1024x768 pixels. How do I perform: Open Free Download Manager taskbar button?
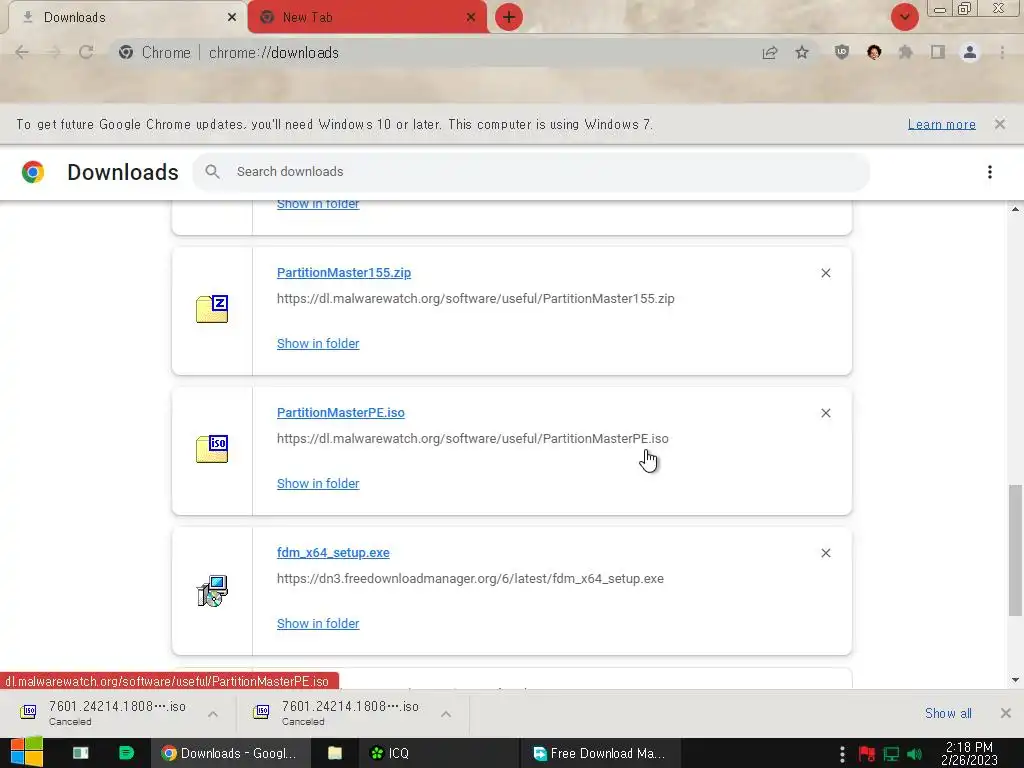pyautogui.click(x=601, y=753)
